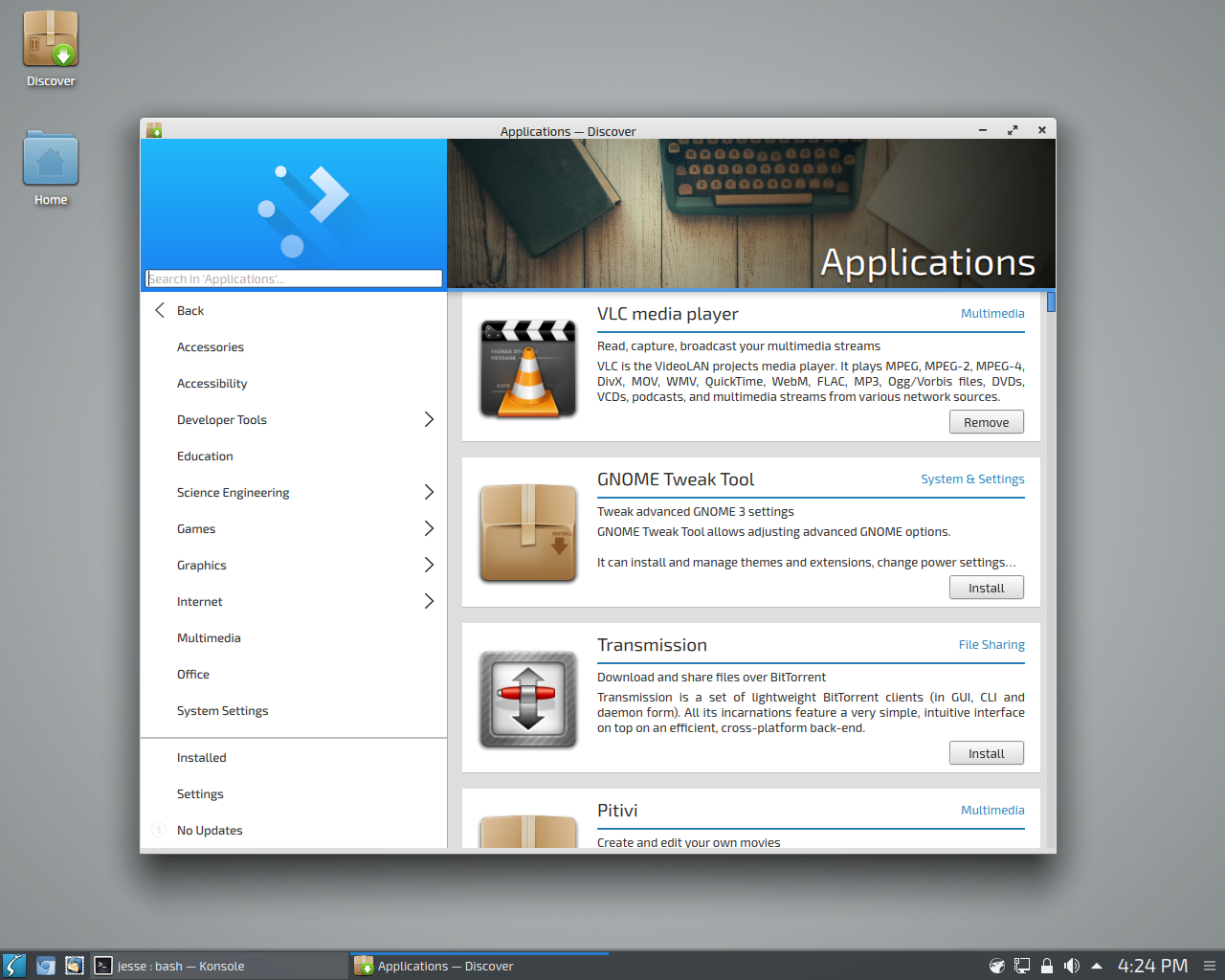Screen dimensions: 1225x980
Task: Click the Discover logo in title bar
Action: click(x=154, y=130)
